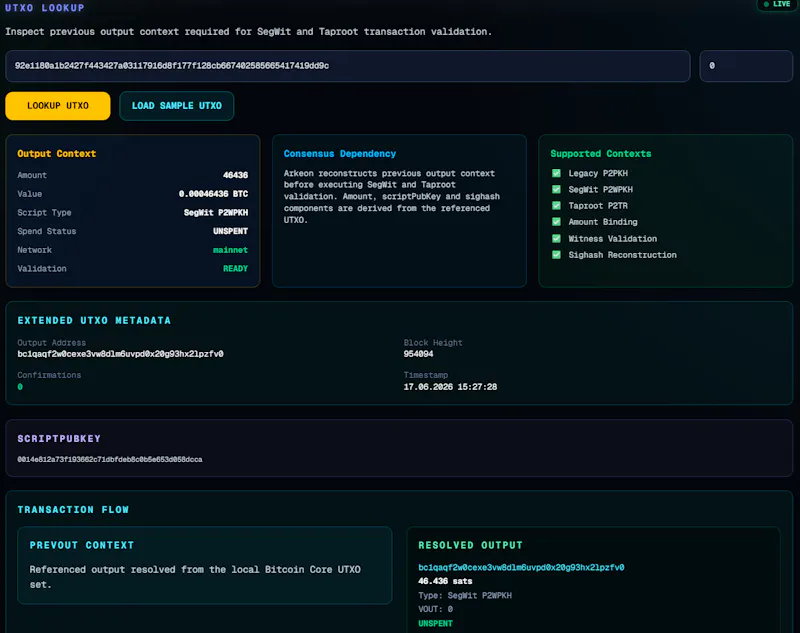Click the Consensus Dependency heading
The image size is (800, 633).
point(340,154)
